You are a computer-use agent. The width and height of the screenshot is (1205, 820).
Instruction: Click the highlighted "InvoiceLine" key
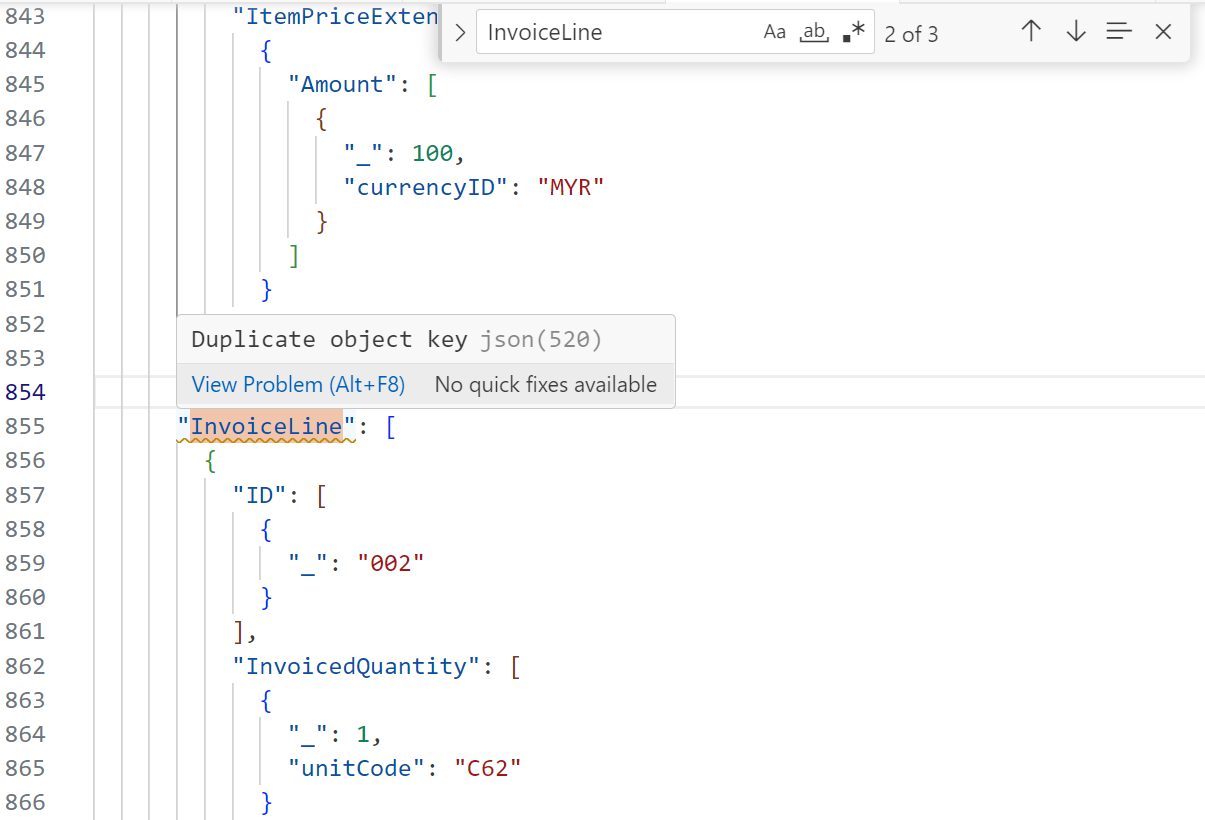pos(266,426)
